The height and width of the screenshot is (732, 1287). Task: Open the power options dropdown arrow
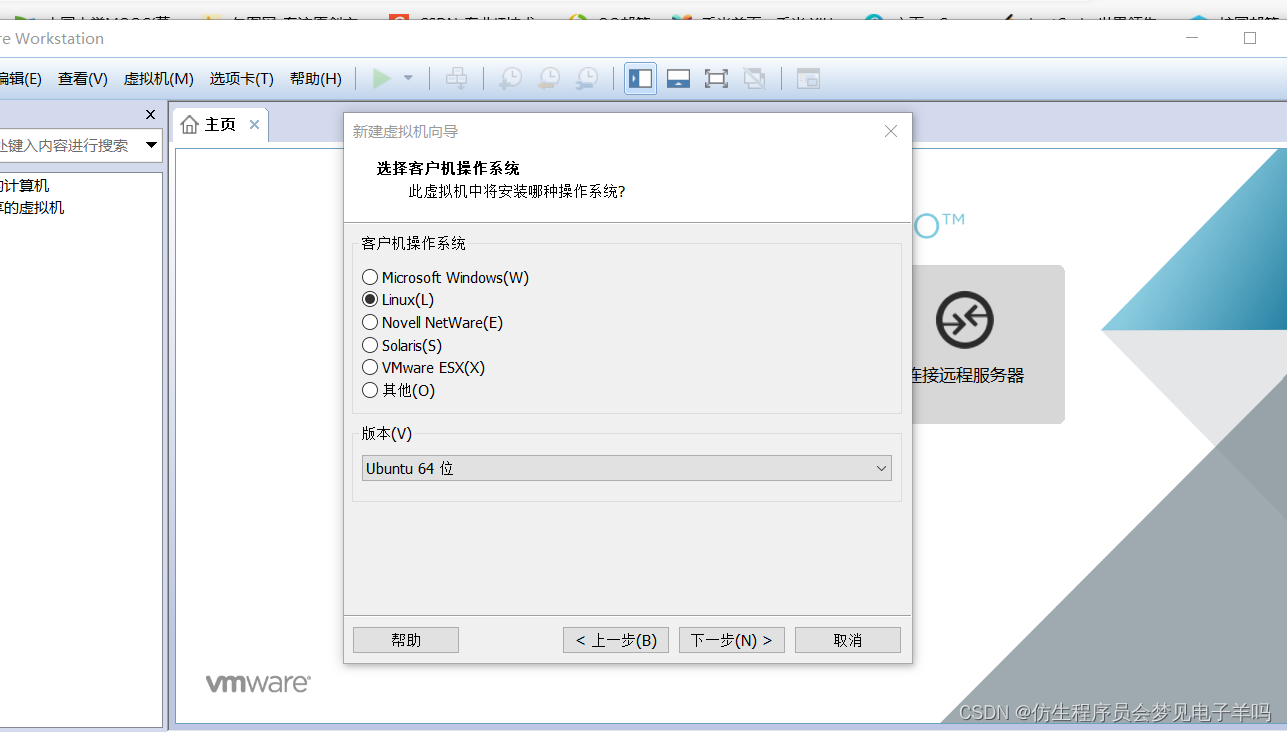point(408,78)
